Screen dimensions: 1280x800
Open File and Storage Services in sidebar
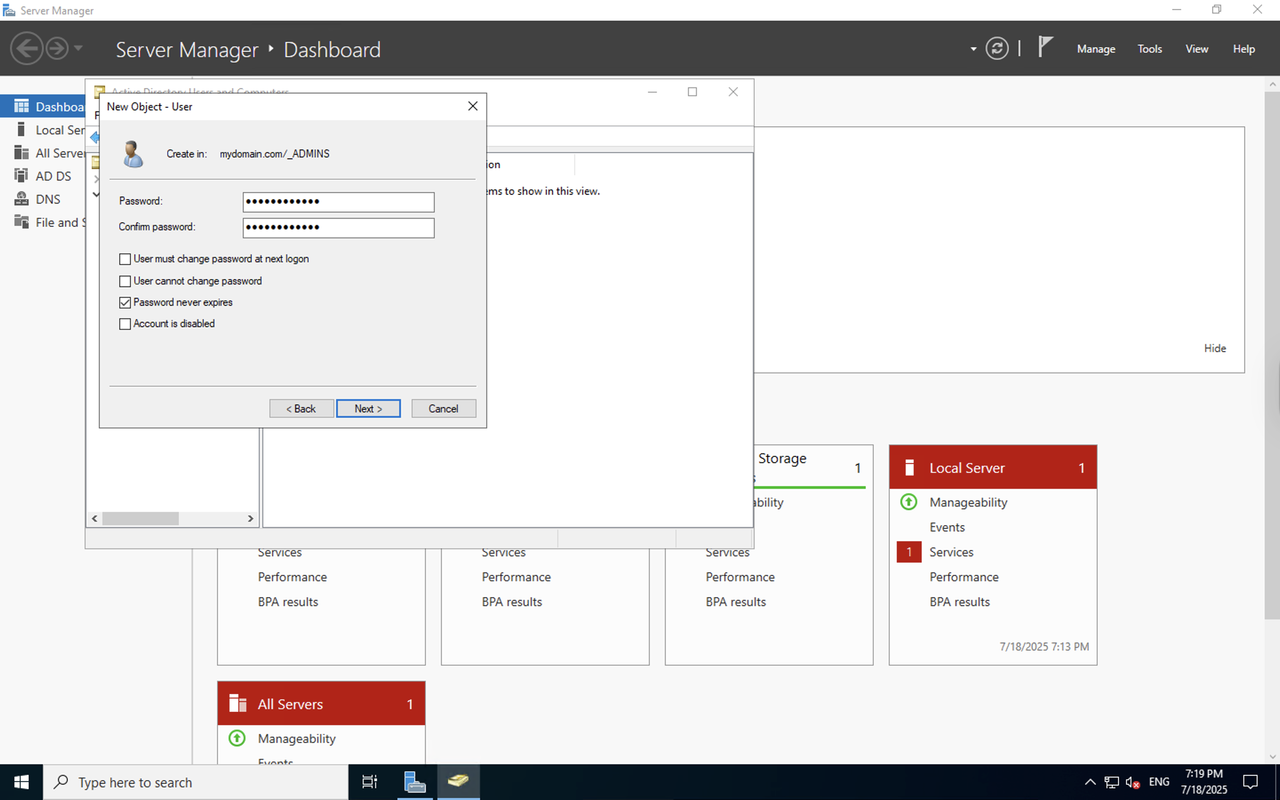pos(42,222)
